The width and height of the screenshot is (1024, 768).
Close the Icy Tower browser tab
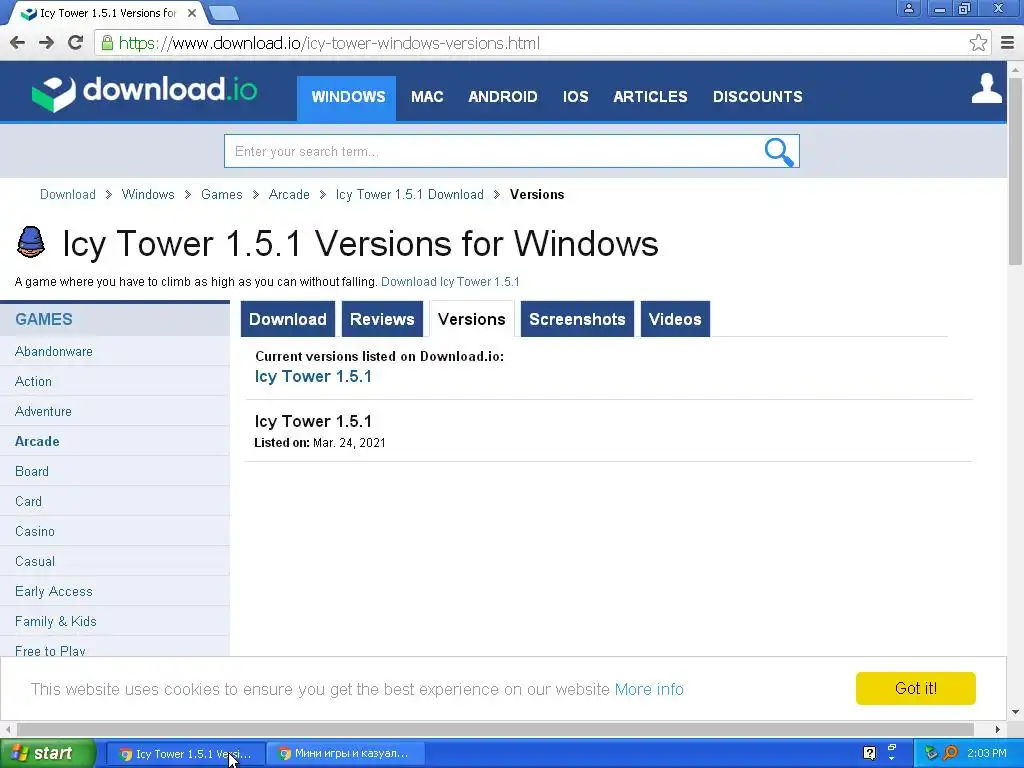point(191,13)
